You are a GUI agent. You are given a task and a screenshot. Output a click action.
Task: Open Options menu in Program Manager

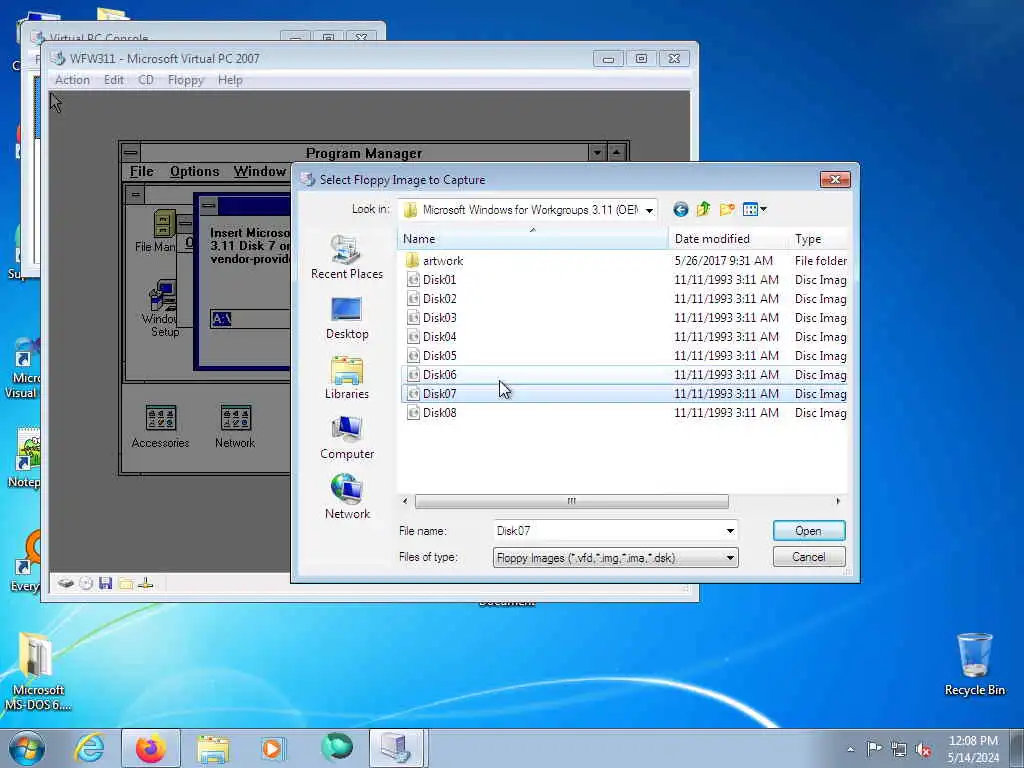pyautogui.click(x=195, y=171)
